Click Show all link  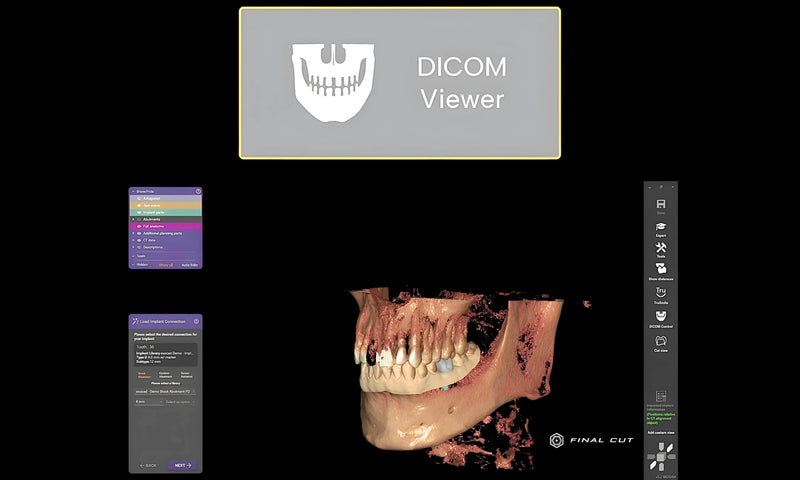point(166,265)
